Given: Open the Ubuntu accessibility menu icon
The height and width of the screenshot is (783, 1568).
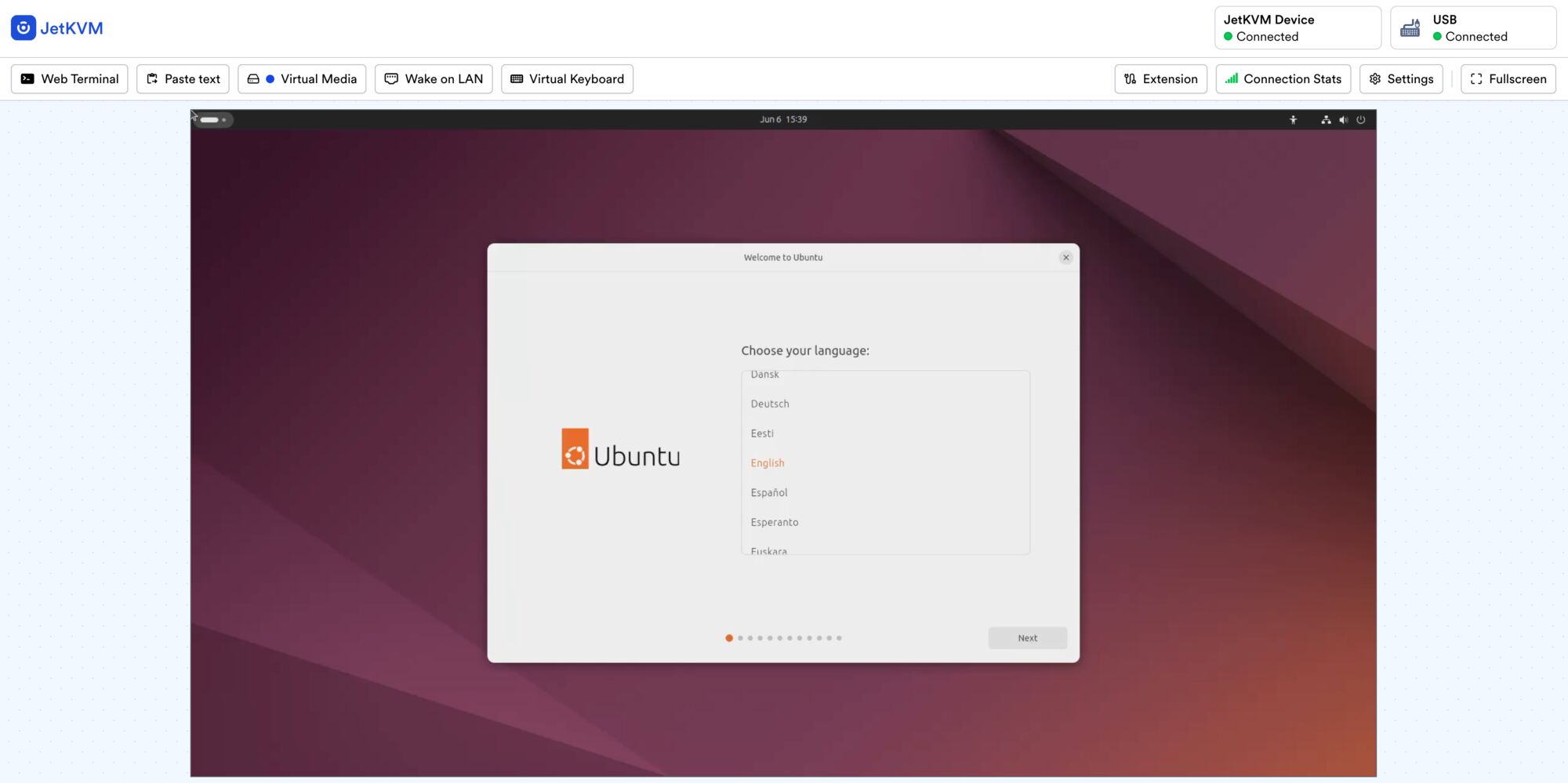Looking at the screenshot, I should coord(1293,120).
